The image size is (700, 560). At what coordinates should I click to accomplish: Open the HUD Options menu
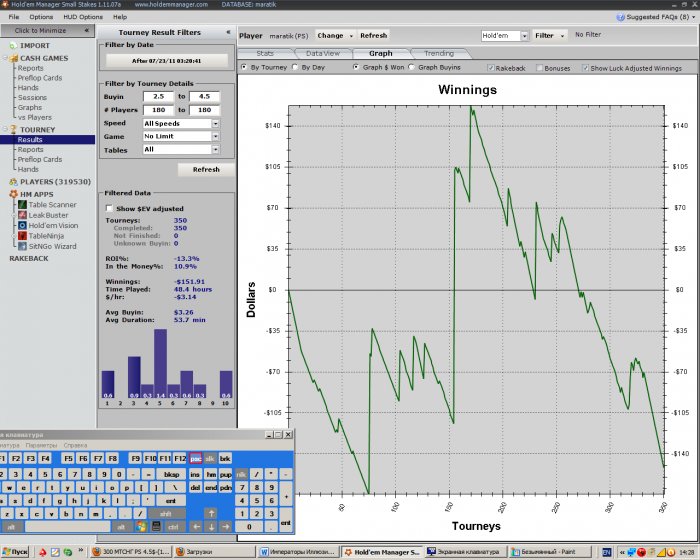pos(81,17)
